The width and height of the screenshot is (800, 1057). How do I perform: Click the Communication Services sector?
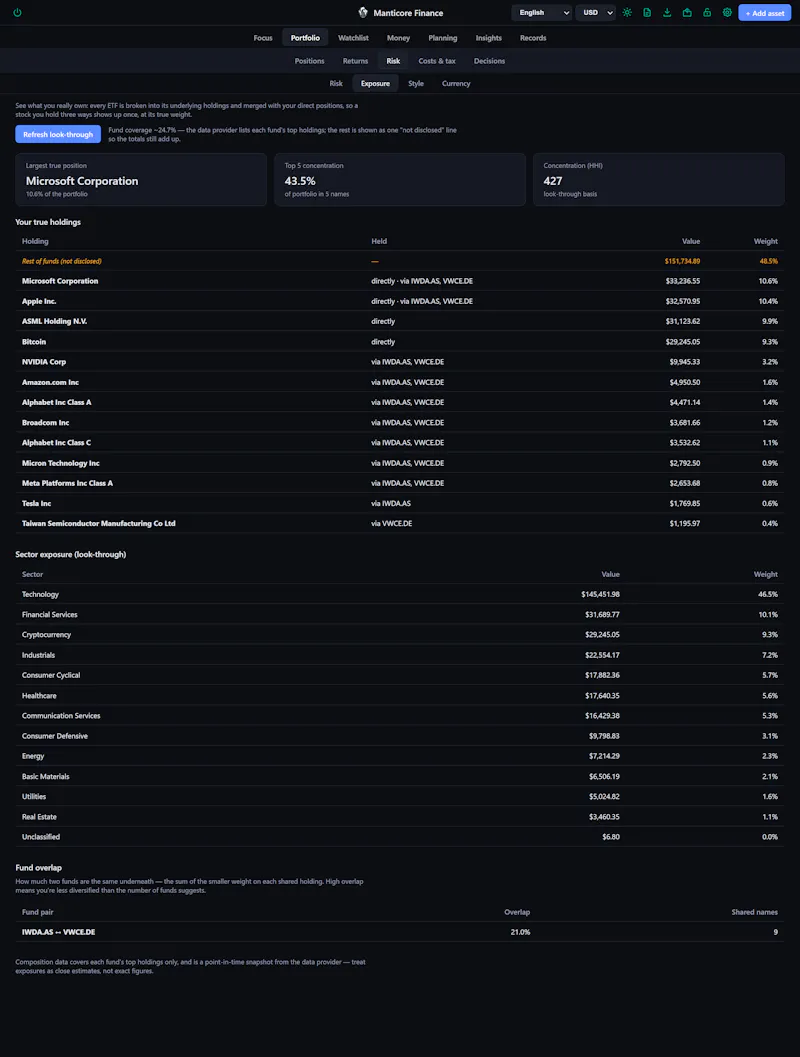click(61, 716)
